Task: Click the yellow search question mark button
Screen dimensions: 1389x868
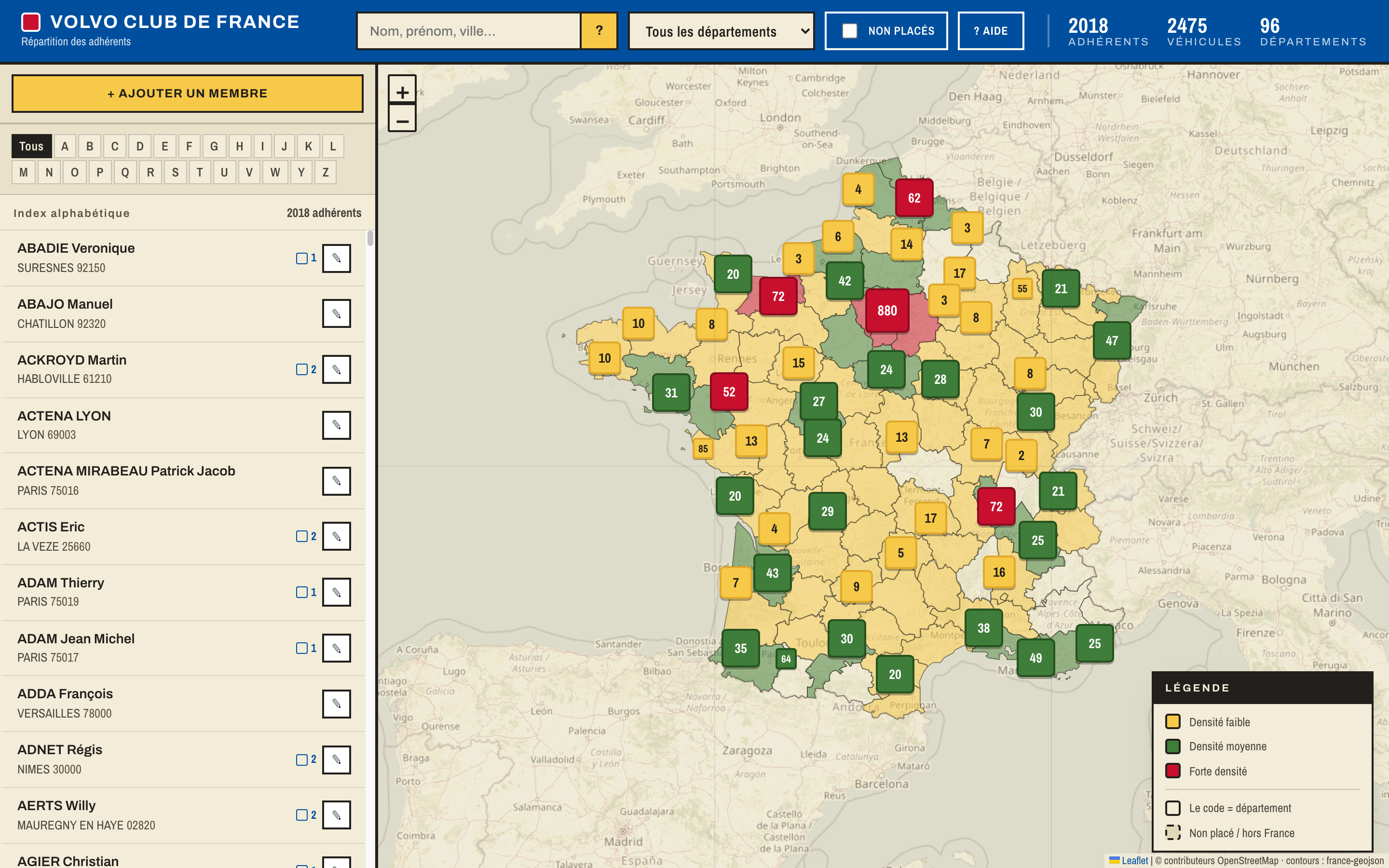Action: [x=599, y=31]
